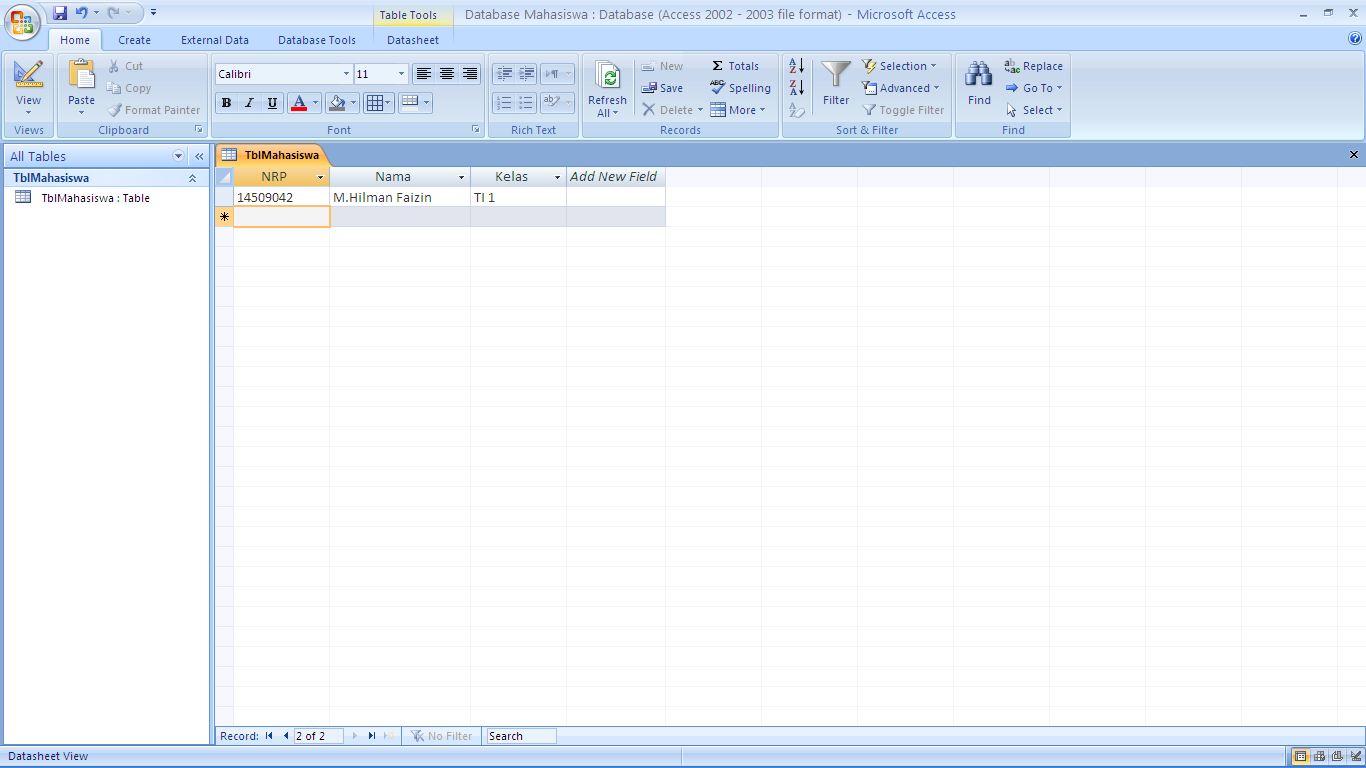Open Nama column filter dropdown arrow

(462, 177)
